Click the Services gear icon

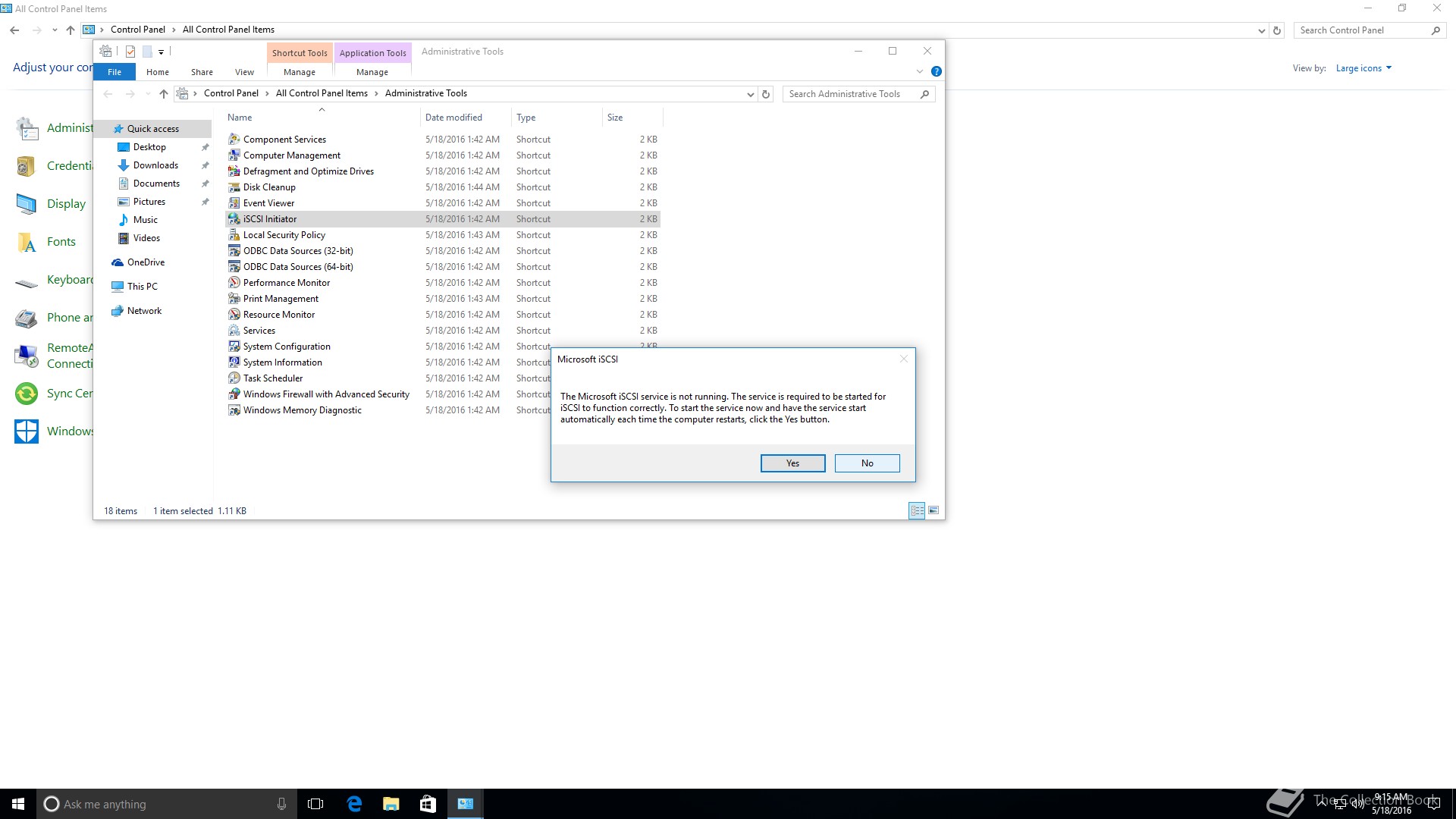pyautogui.click(x=234, y=331)
